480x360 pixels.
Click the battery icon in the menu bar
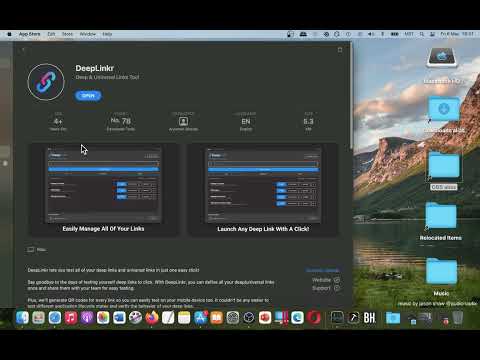395,34
